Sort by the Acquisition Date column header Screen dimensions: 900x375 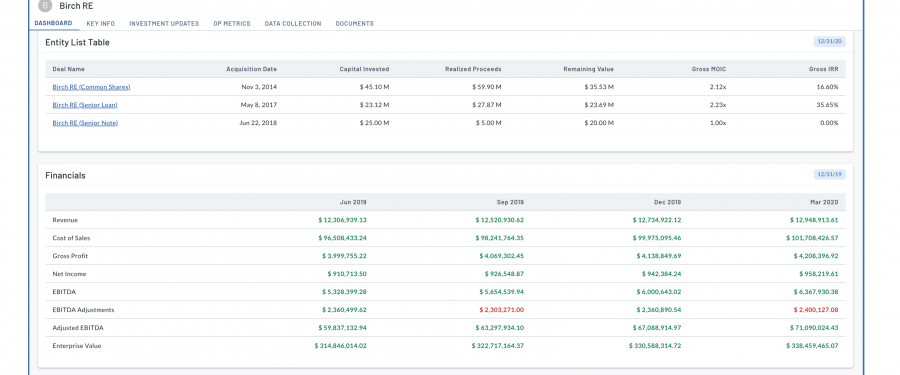pos(251,69)
